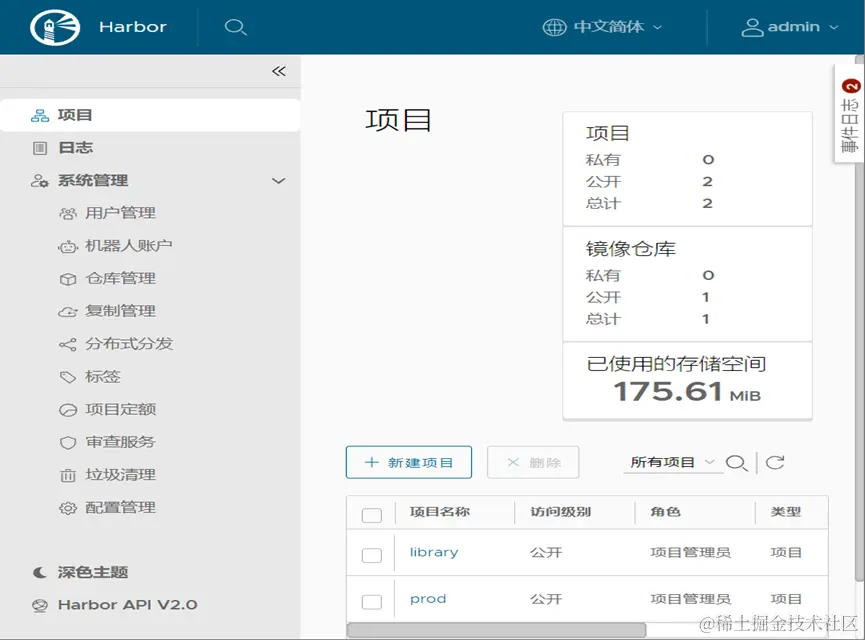Click the red event badge showing 2
865x640 pixels.
pyautogui.click(x=851, y=86)
